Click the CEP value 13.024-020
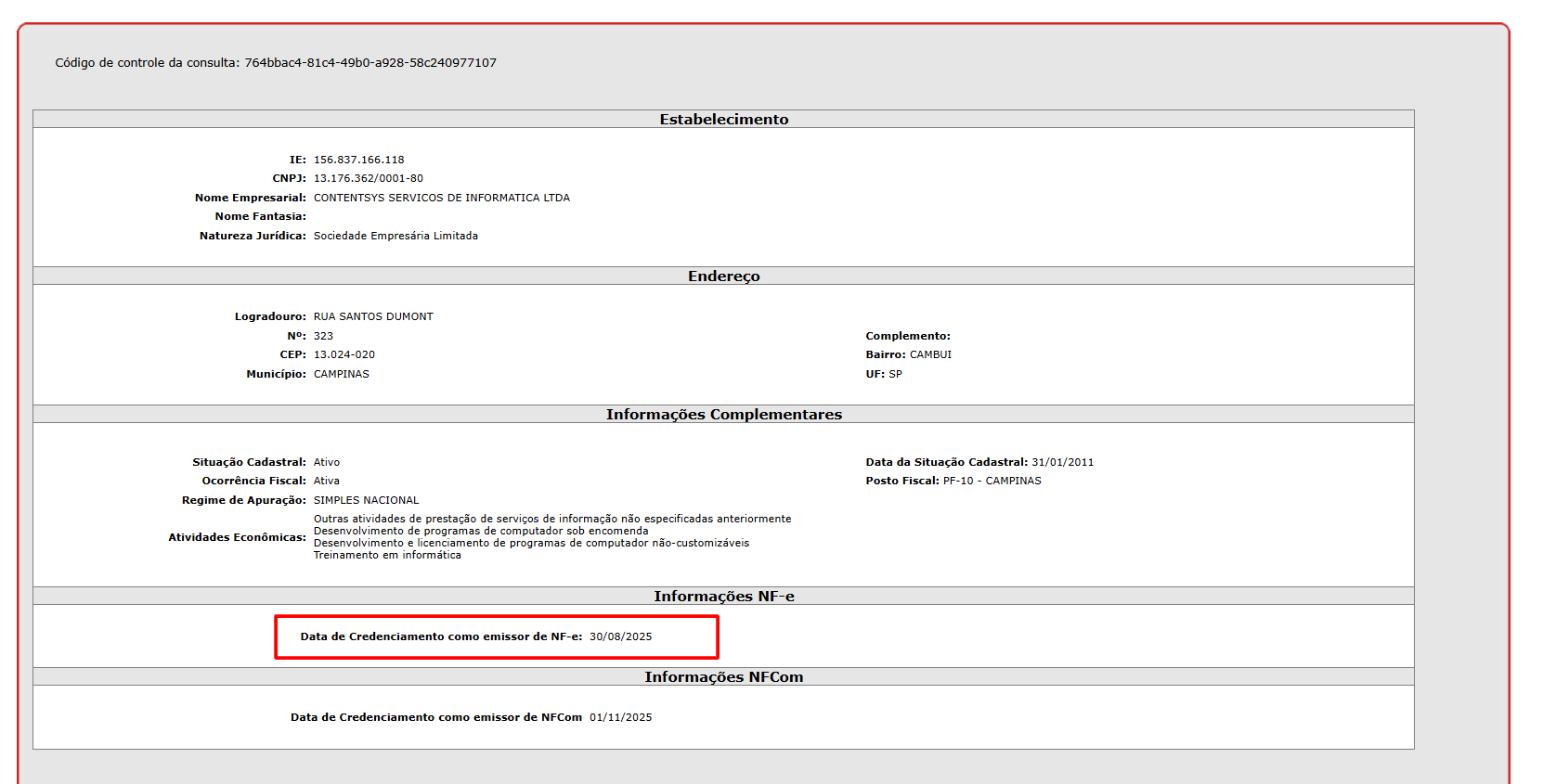The width and height of the screenshot is (1543, 784). [344, 354]
